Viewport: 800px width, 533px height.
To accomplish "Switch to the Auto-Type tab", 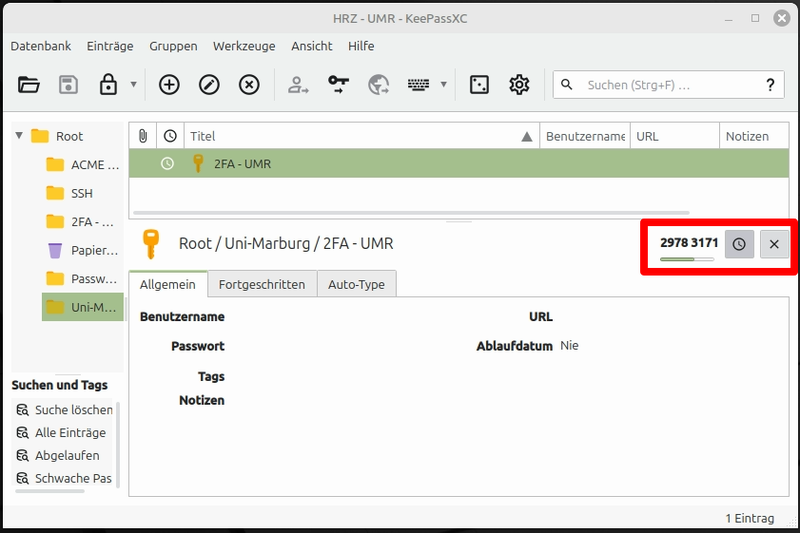I will pos(356,284).
